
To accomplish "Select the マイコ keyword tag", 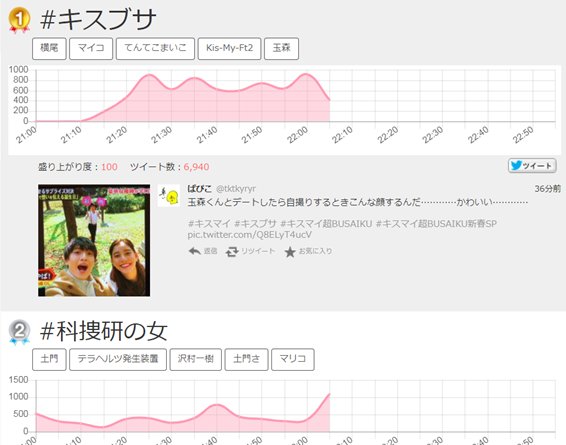I will 91,48.
